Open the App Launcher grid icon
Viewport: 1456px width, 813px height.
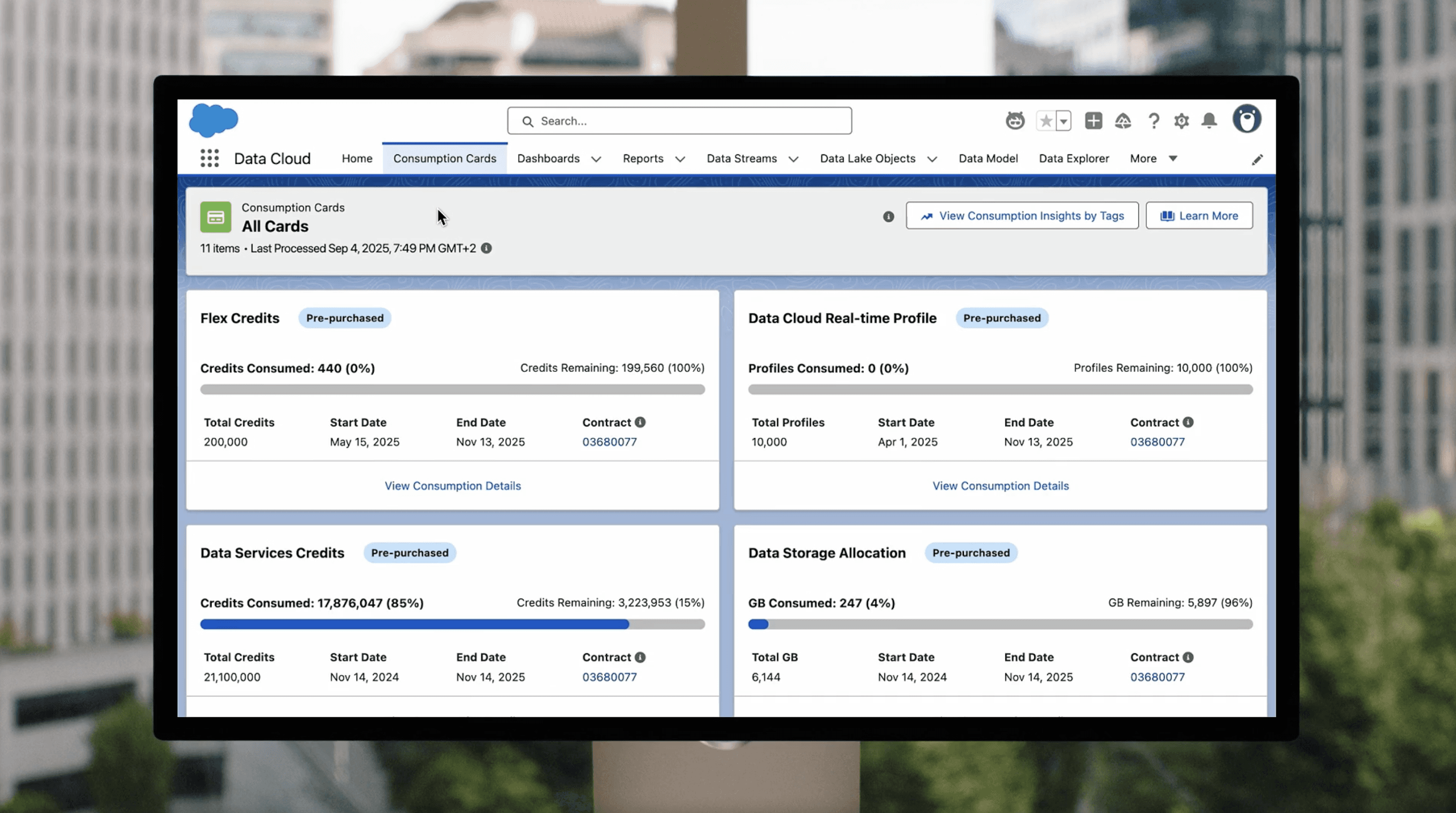click(209, 158)
